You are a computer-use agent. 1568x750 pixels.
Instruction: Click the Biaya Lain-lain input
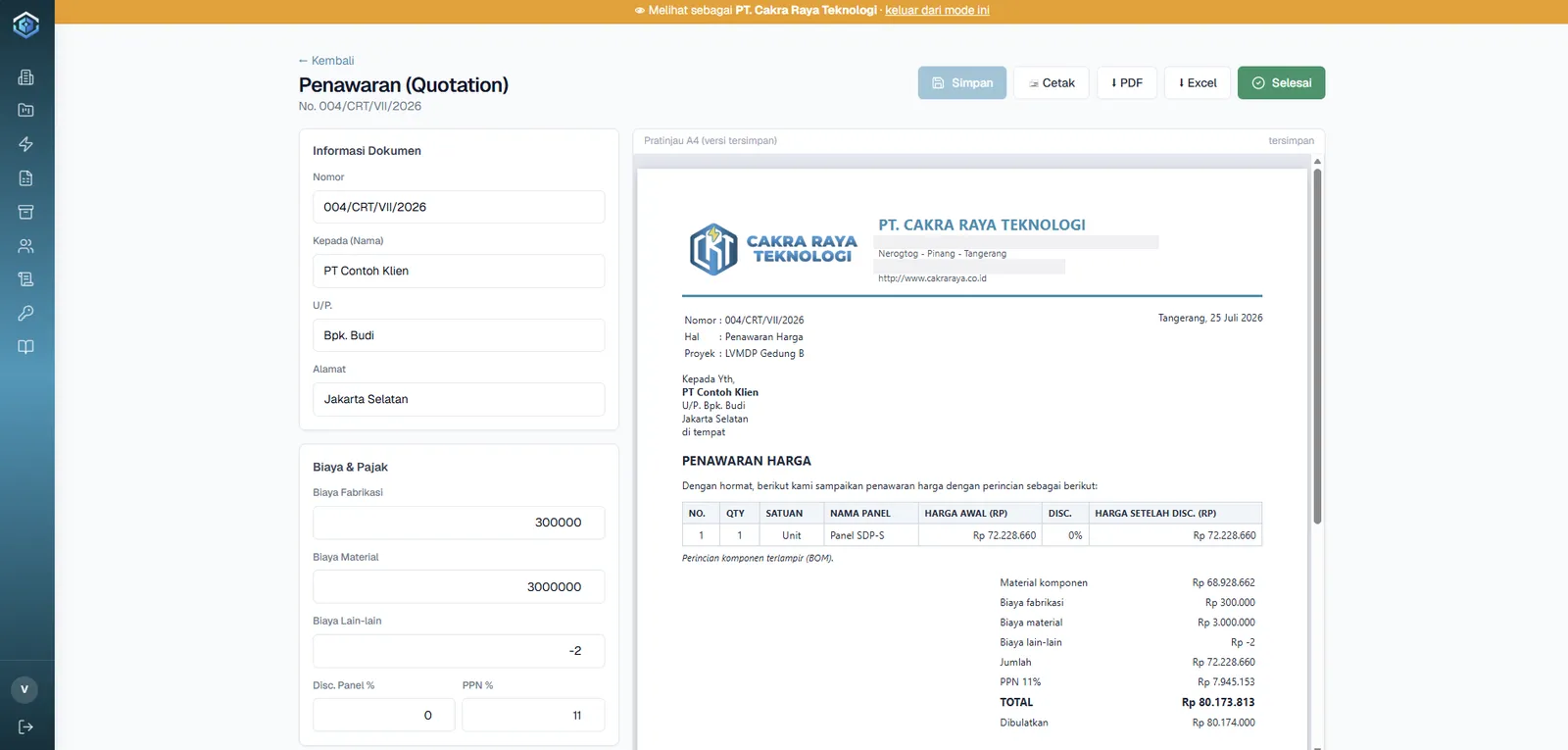459,651
